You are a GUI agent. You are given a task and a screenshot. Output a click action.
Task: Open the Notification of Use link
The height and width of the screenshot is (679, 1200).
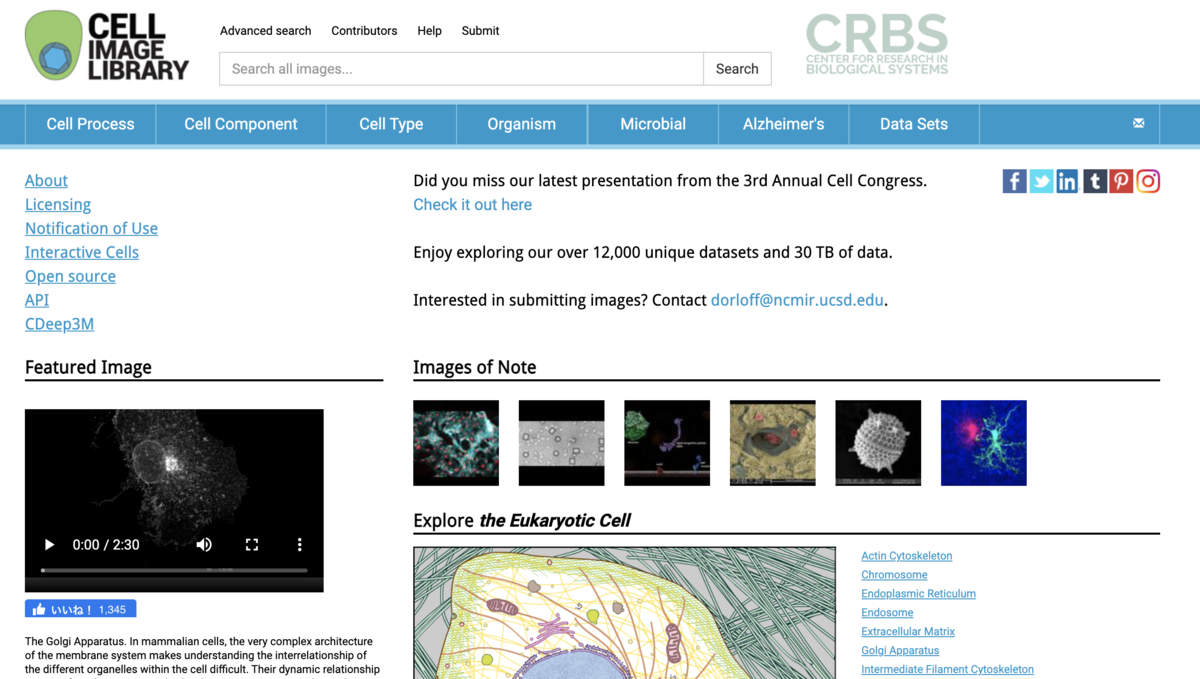[x=91, y=229]
